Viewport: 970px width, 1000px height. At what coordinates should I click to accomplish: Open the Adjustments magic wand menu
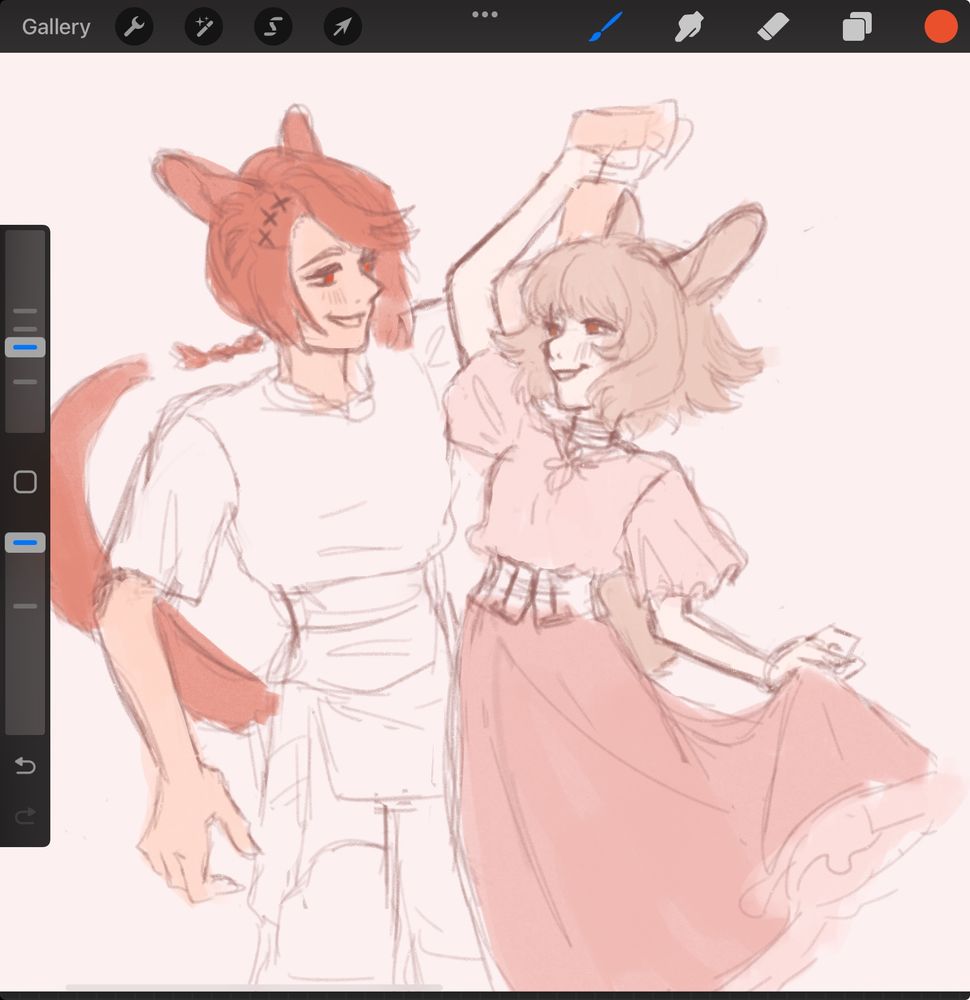(203, 27)
